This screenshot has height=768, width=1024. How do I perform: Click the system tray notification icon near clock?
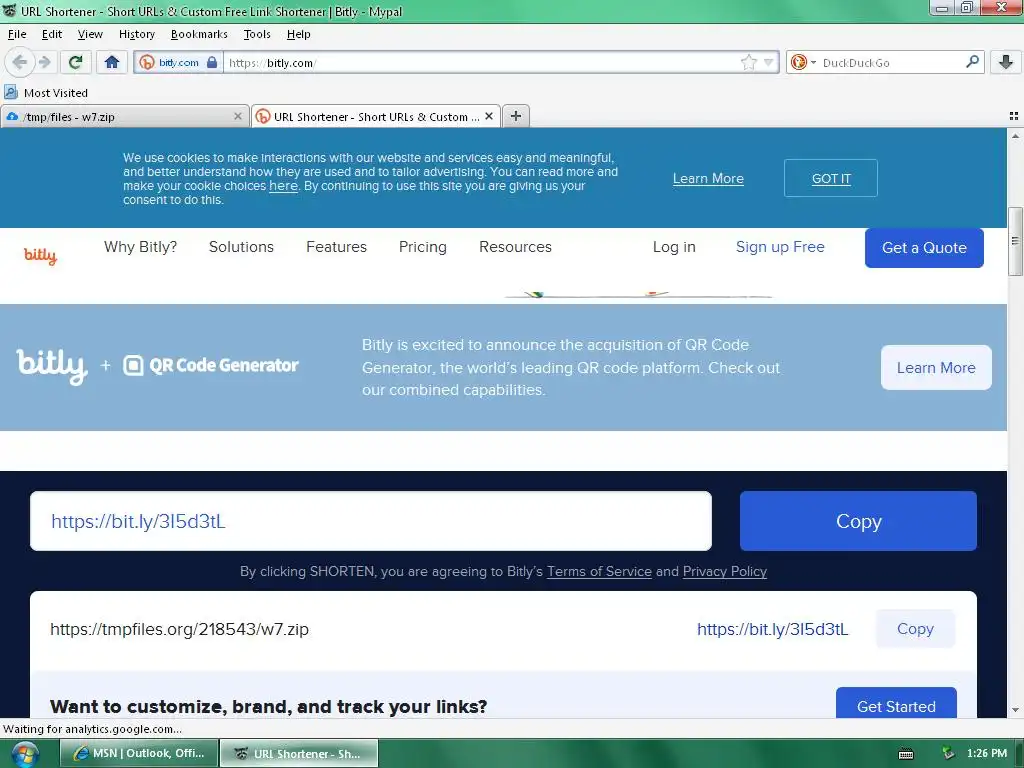(x=948, y=754)
